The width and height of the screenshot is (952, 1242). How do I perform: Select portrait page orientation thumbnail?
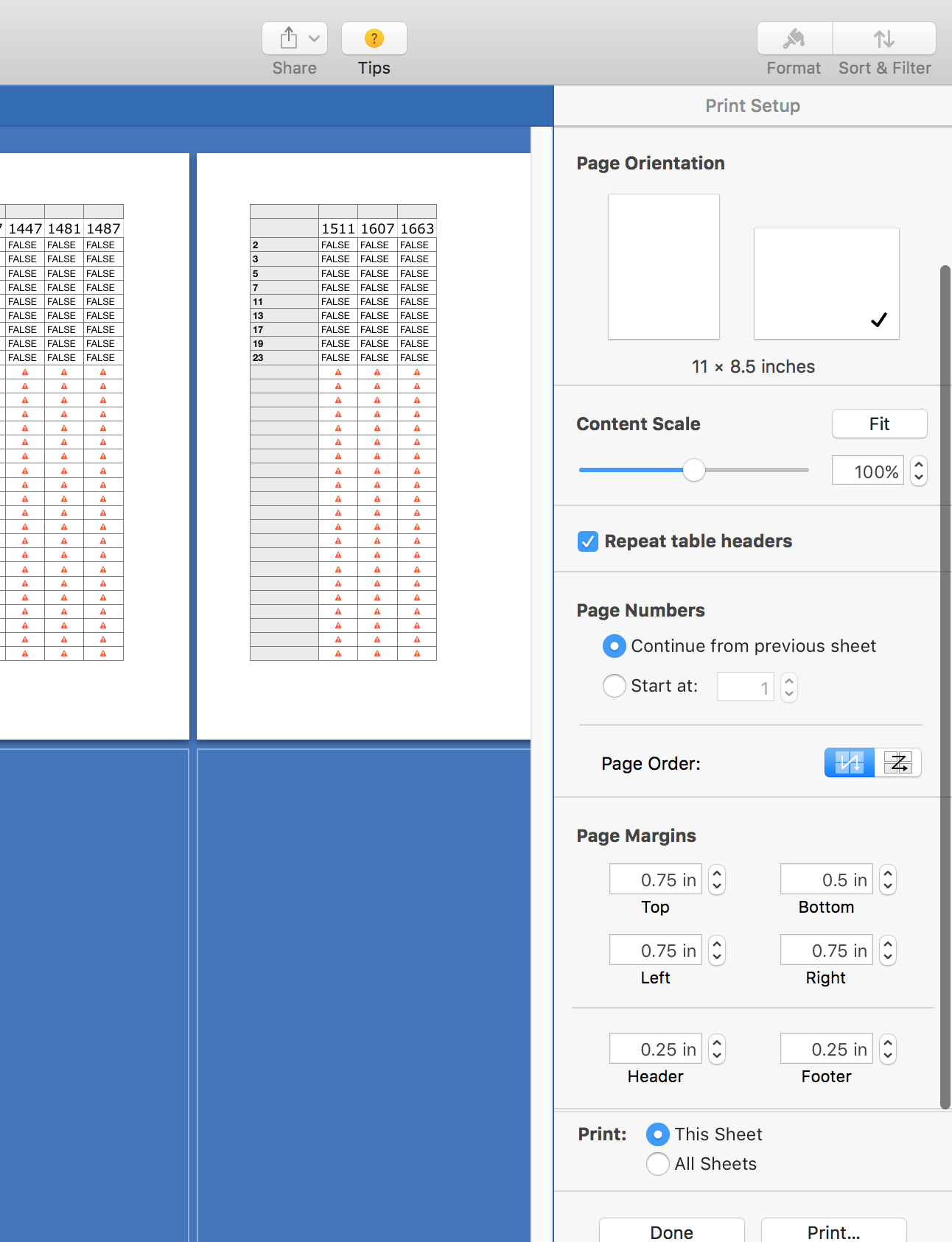[x=664, y=267]
